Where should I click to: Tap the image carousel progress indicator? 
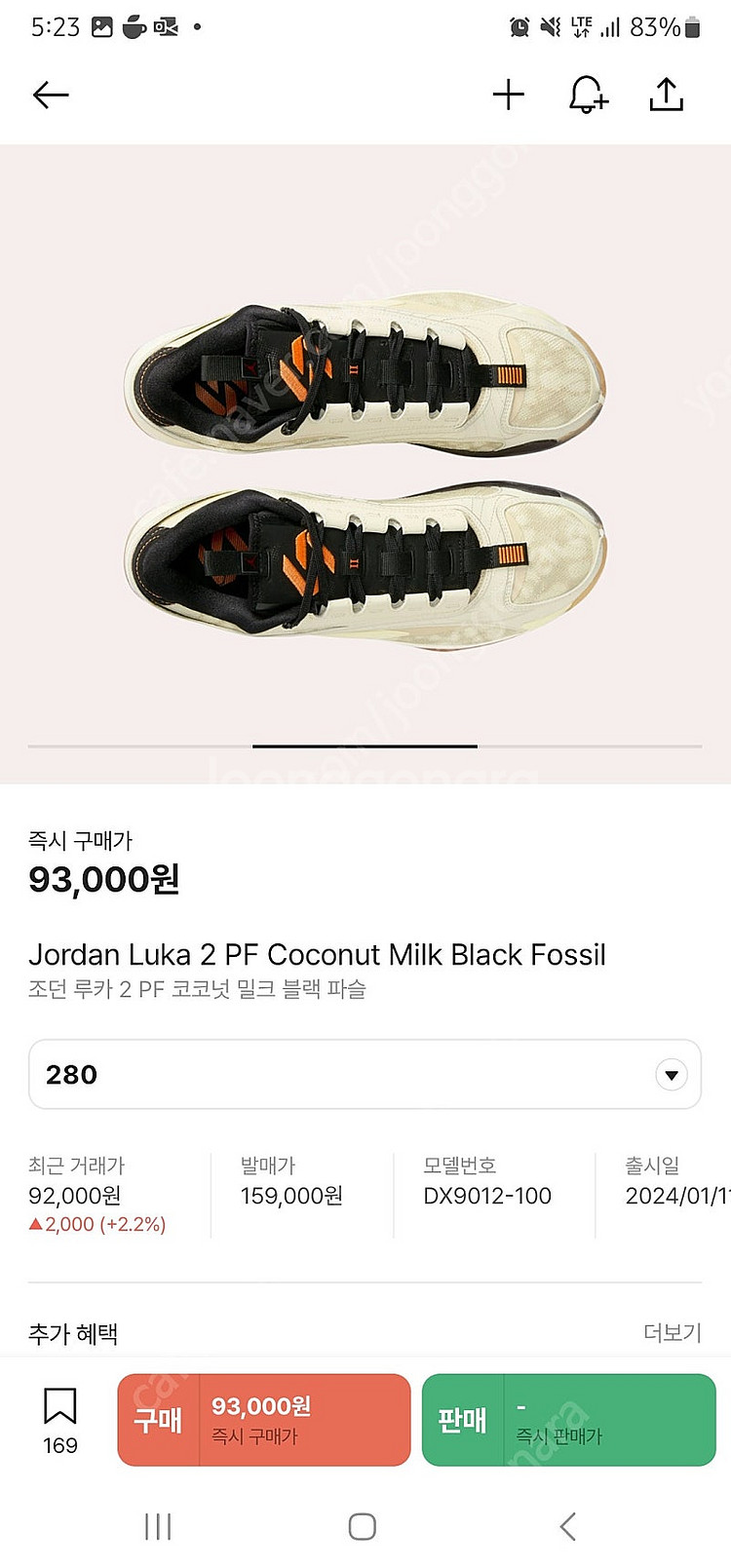365,746
